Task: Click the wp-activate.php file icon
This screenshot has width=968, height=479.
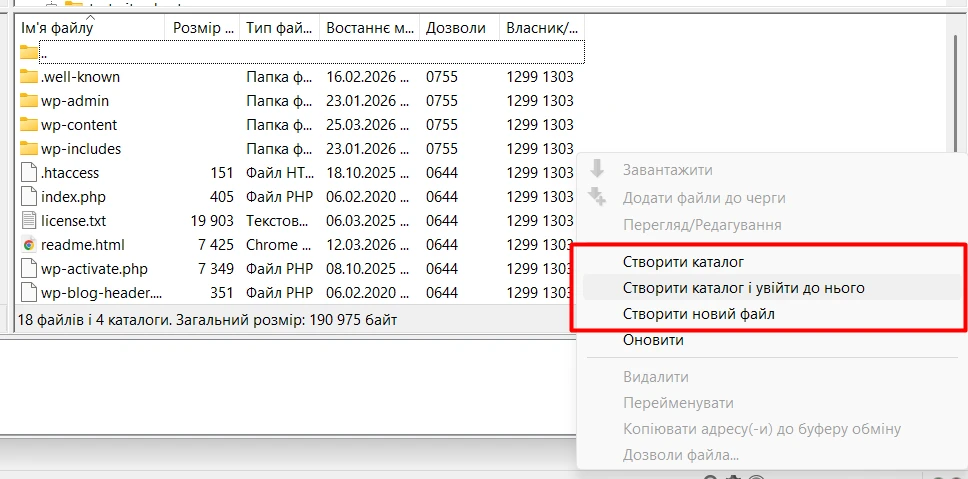Action: click(28, 269)
